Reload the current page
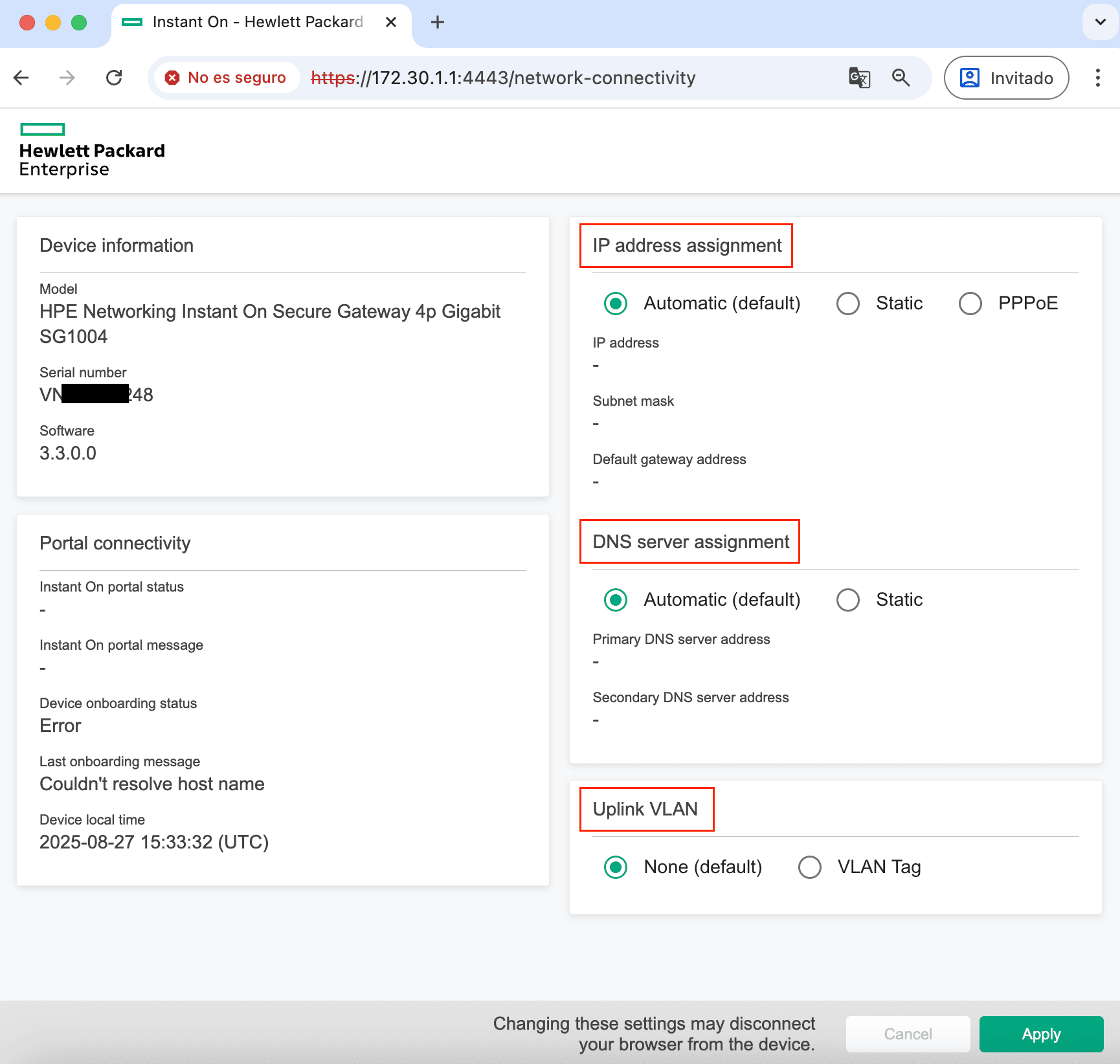Image resolution: width=1120 pixels, height=1064 pixels. [114, 78]
